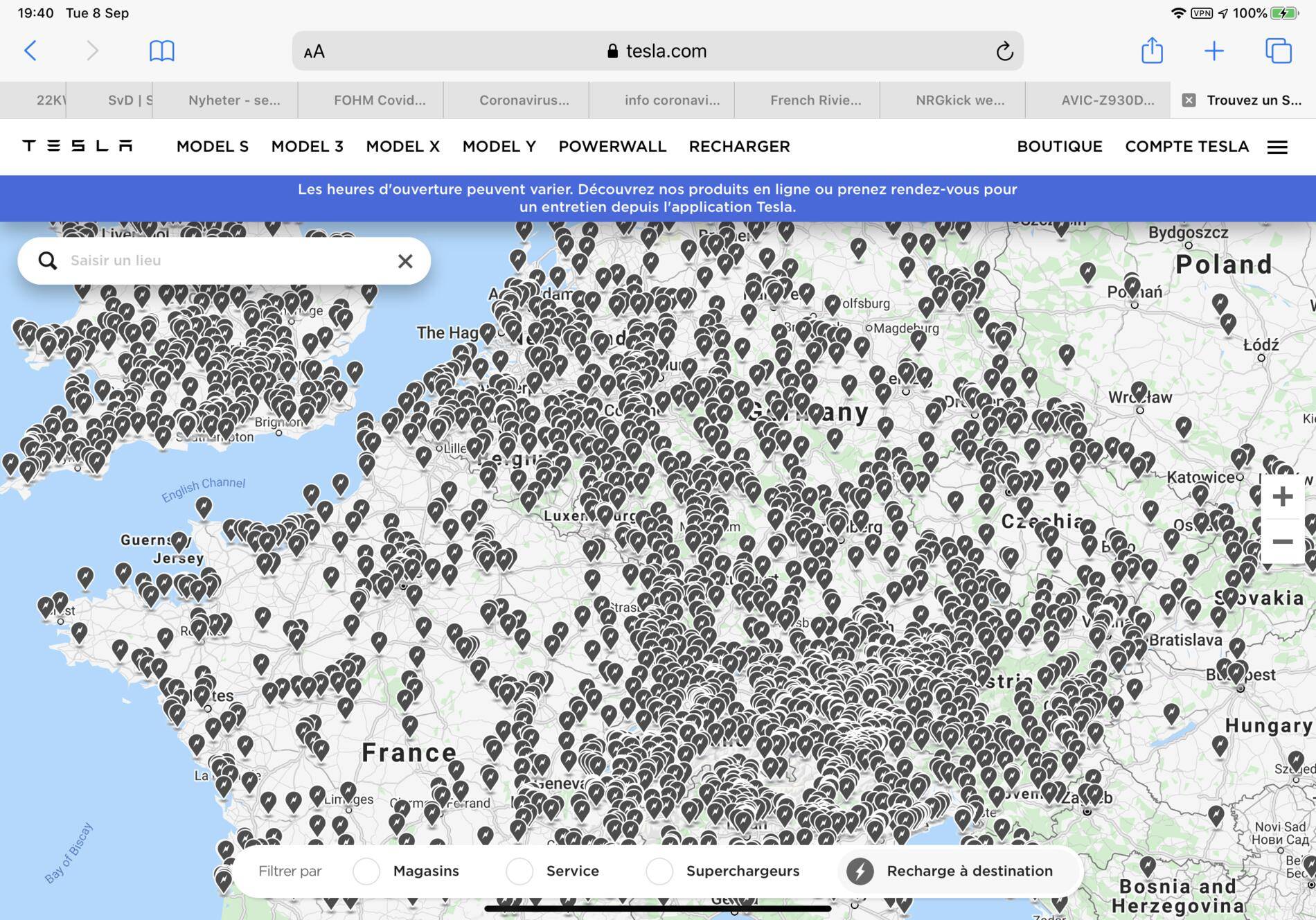
Task: Click the Tesla logo
Action: tap(77, 145)
